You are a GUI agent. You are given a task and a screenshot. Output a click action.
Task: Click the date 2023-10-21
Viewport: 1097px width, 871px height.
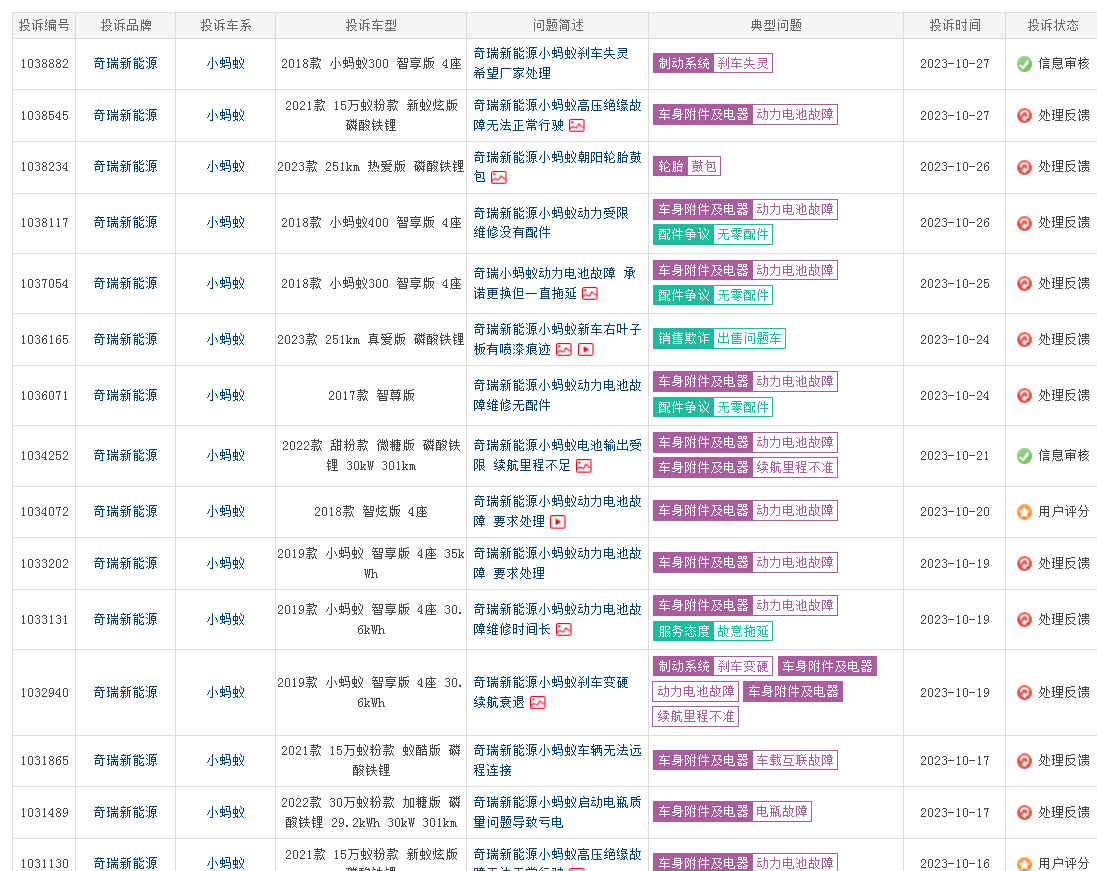[954, 456]
